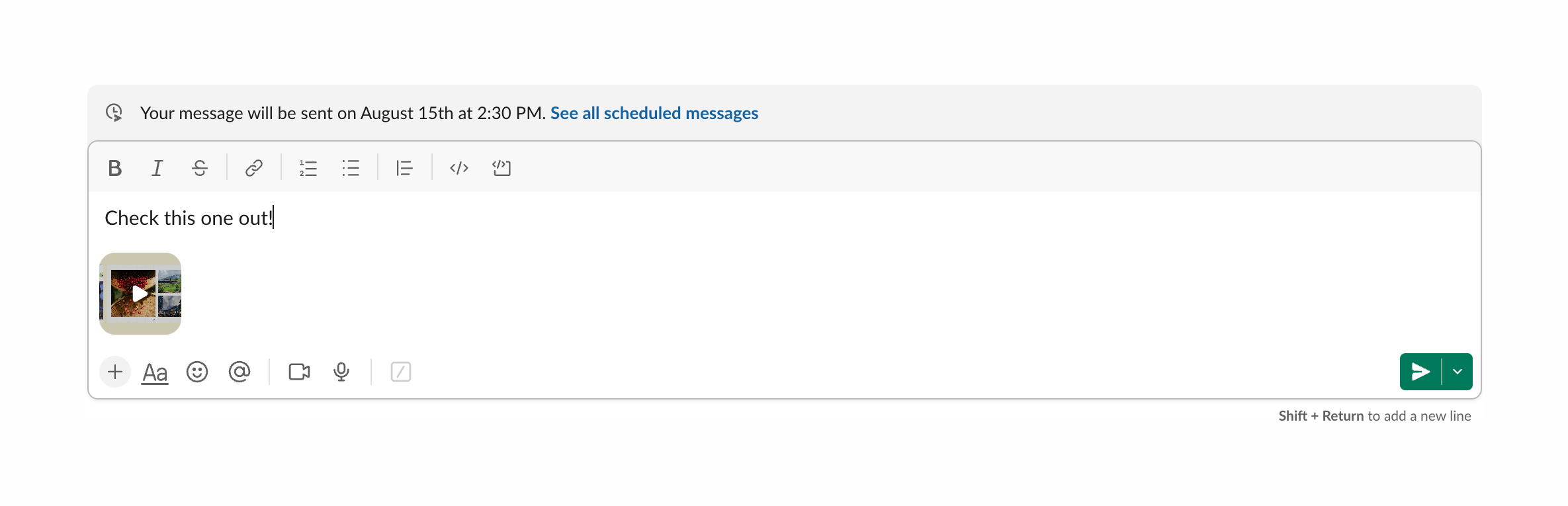Mention someone with the @ icon

tap(240, 372)
